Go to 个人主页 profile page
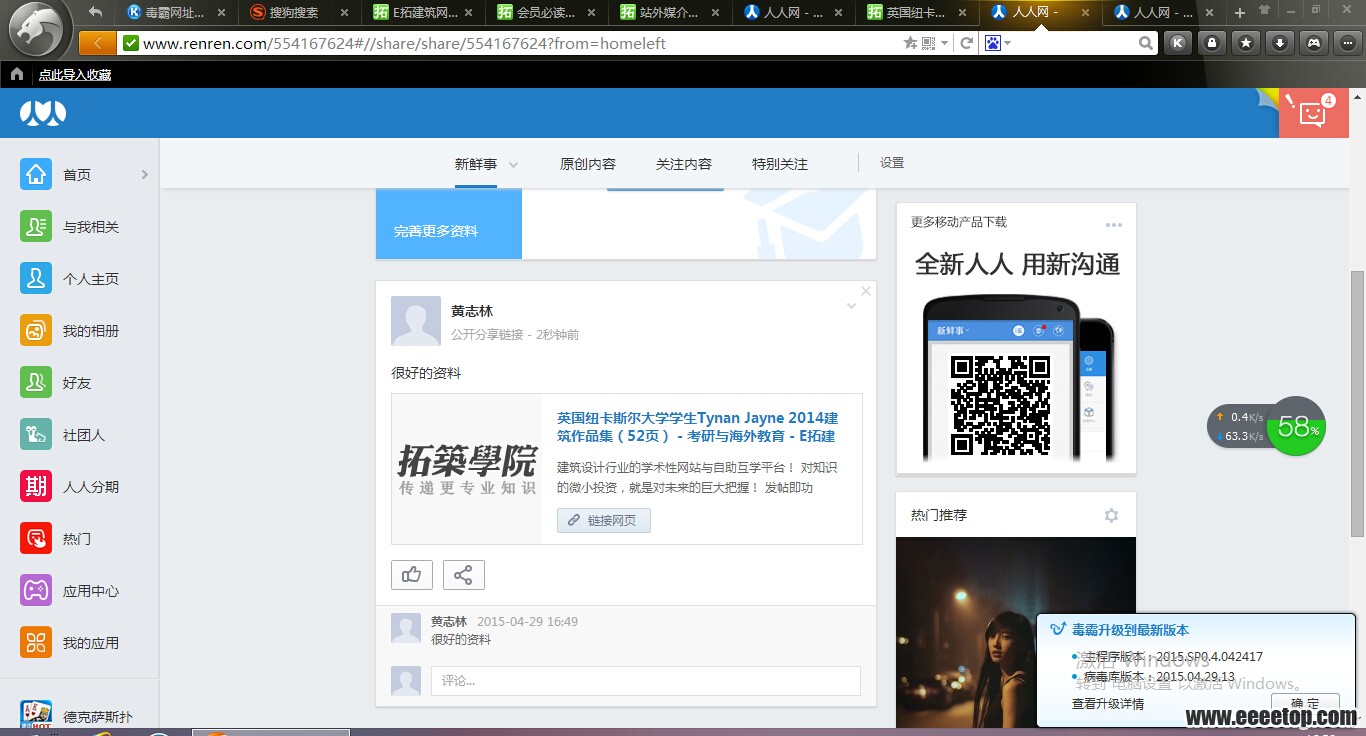Screen dimensions: 1366x736 36,278
